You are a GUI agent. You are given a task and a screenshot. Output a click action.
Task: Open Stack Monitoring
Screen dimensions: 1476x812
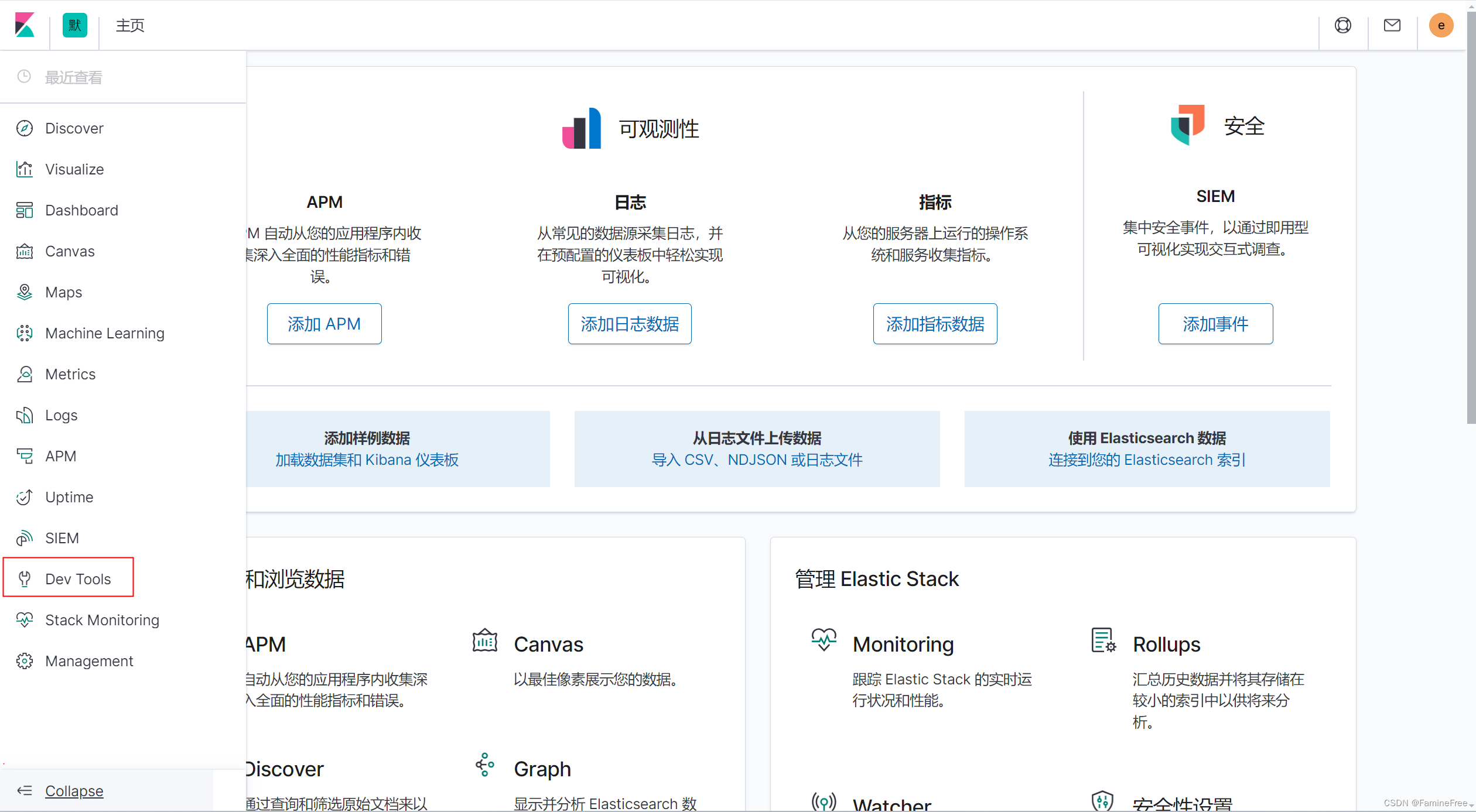pyautogui.click(x=102, y=619)
